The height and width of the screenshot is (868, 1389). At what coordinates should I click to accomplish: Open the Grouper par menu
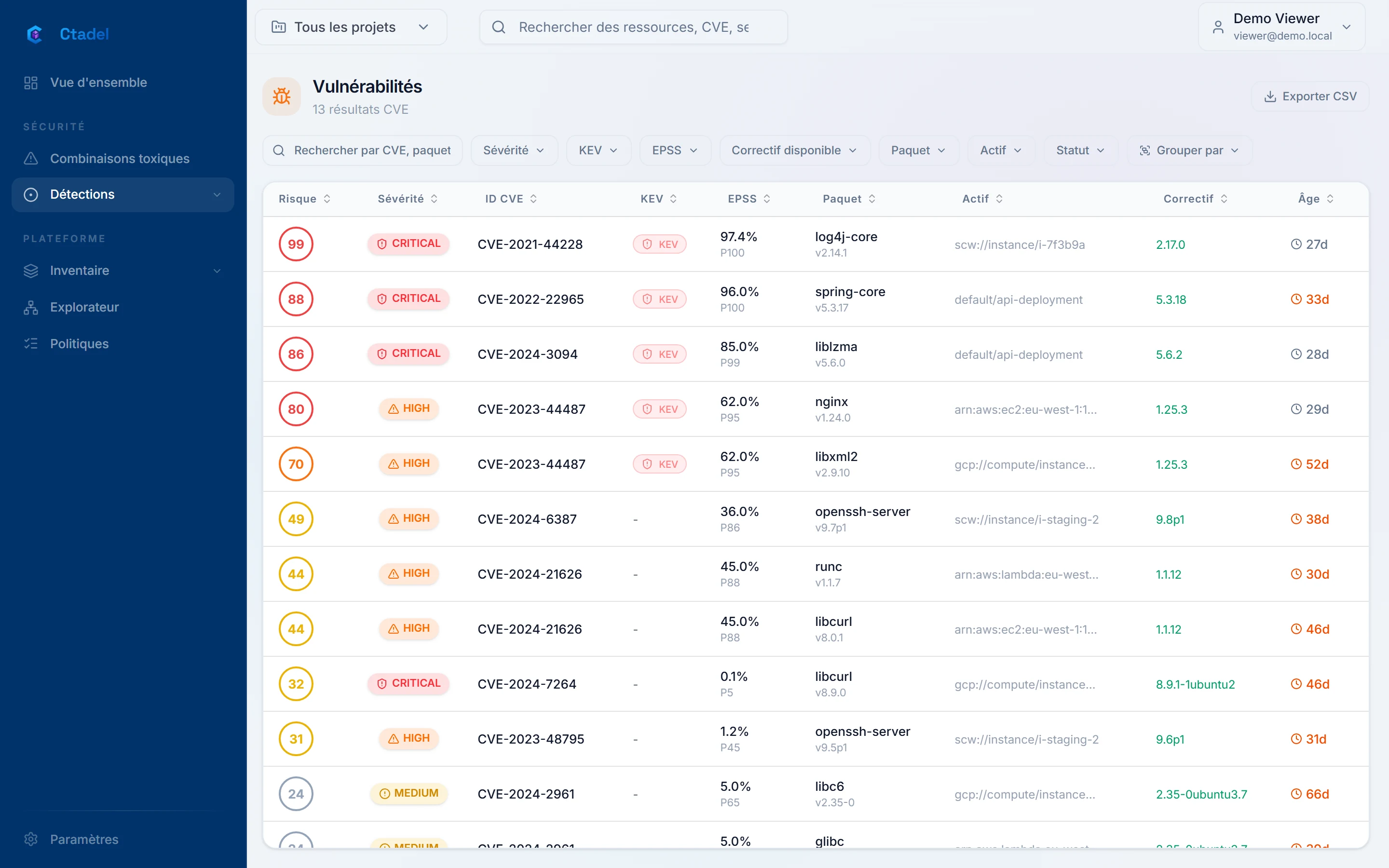click(x=1189, y=150)
